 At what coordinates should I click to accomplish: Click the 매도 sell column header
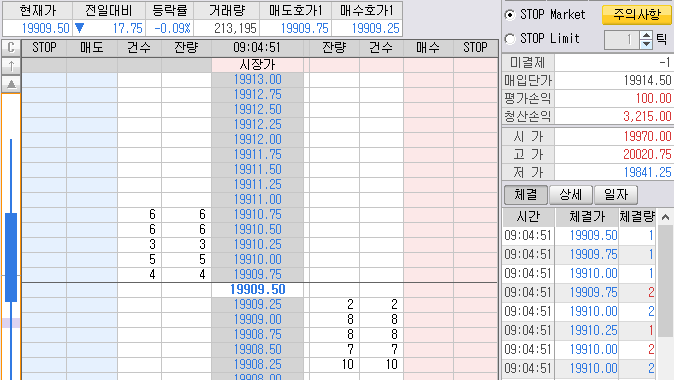coord(92,48)
